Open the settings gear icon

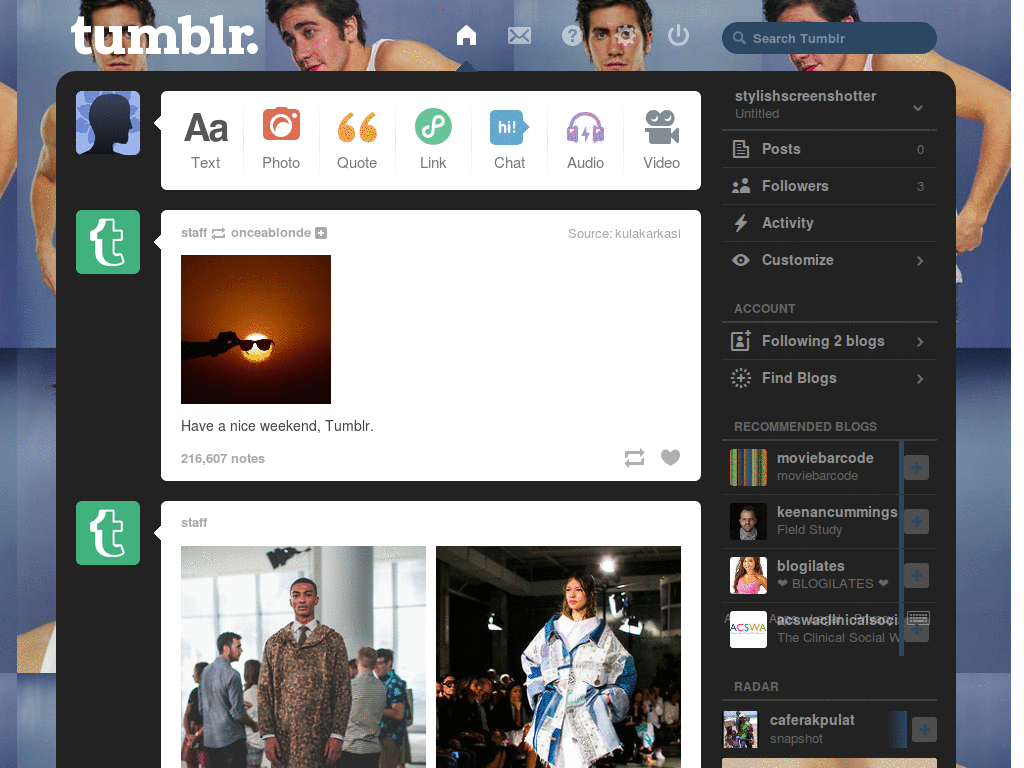626,35
